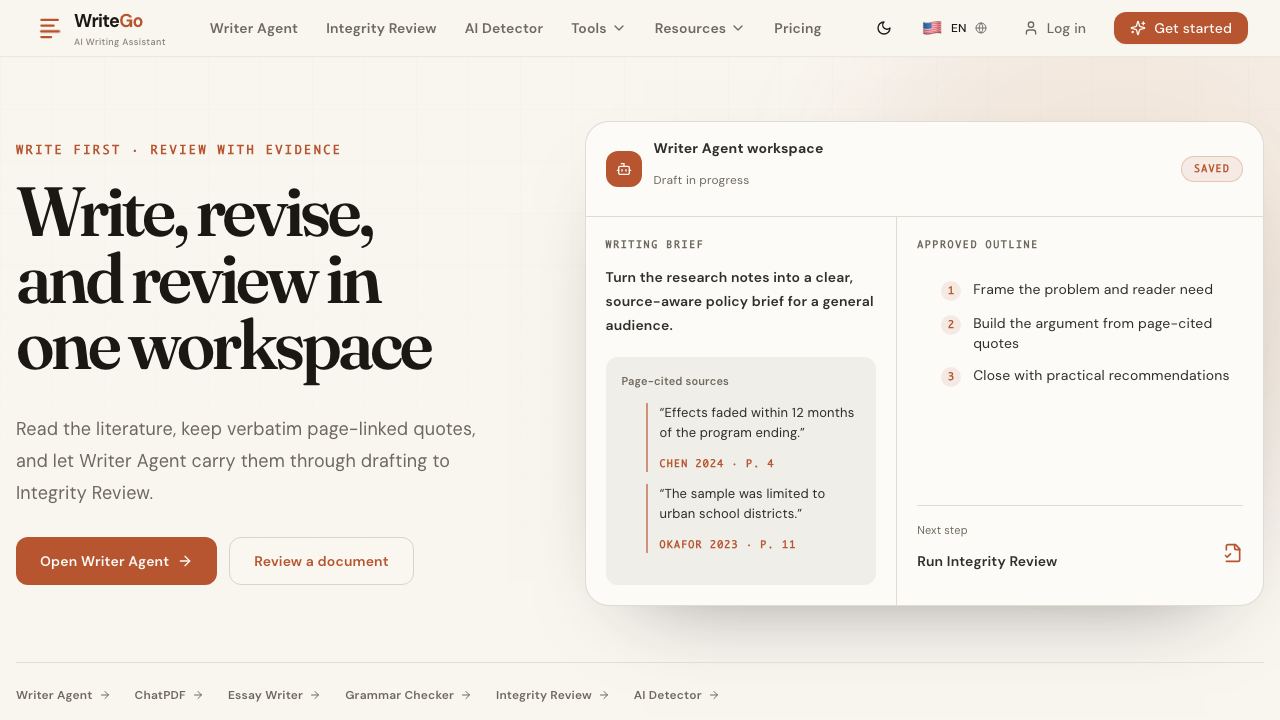Click the arrow in Open Writer Agent button
1280x720 pixels.
point(185,561)
